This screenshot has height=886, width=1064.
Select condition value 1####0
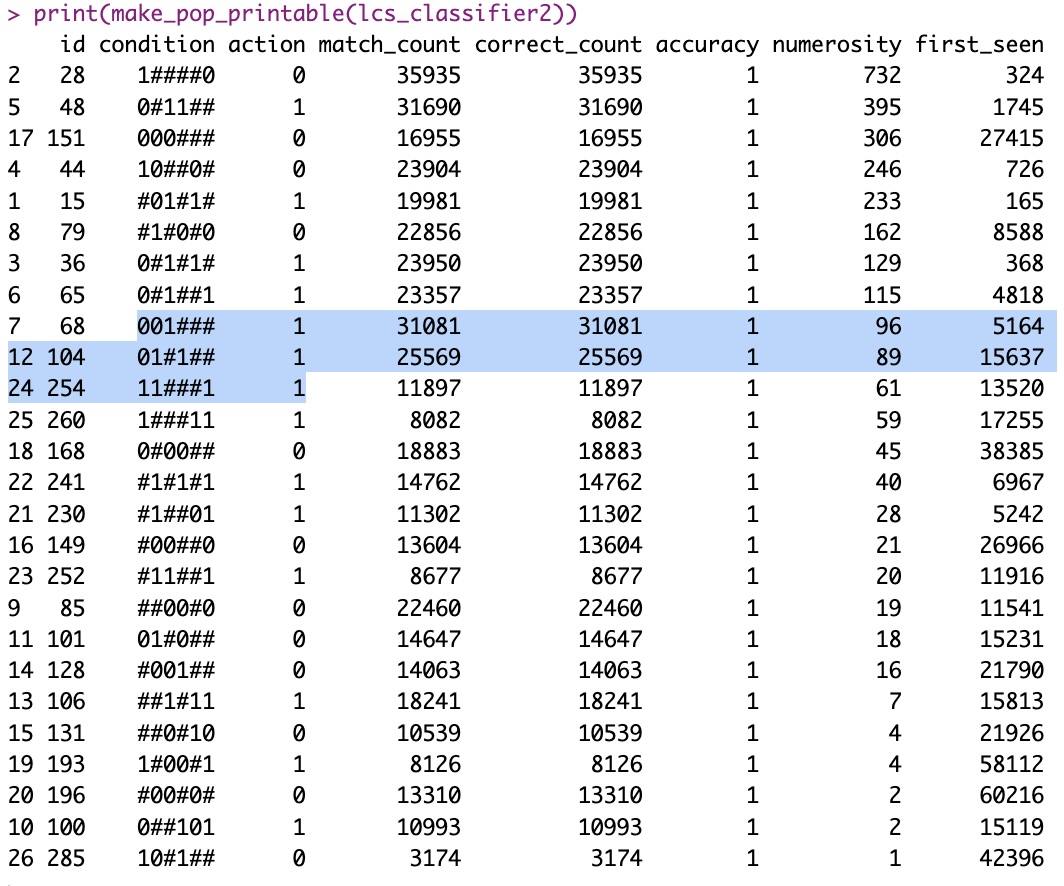[x=176, y=75]
